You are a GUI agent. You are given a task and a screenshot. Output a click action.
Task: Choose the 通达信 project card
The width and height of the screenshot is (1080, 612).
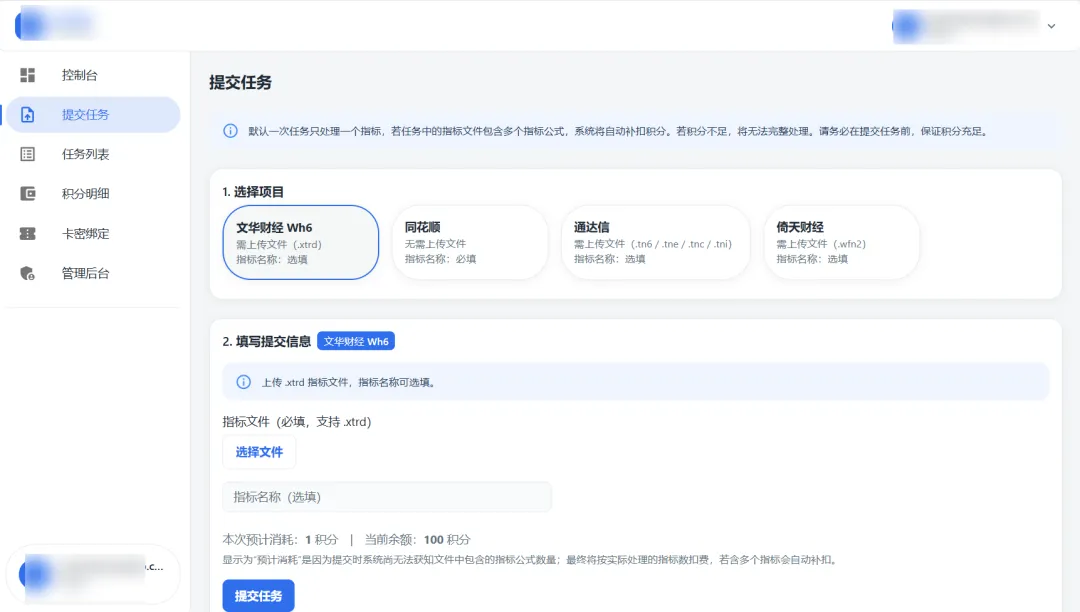click(x=655, y=242)
